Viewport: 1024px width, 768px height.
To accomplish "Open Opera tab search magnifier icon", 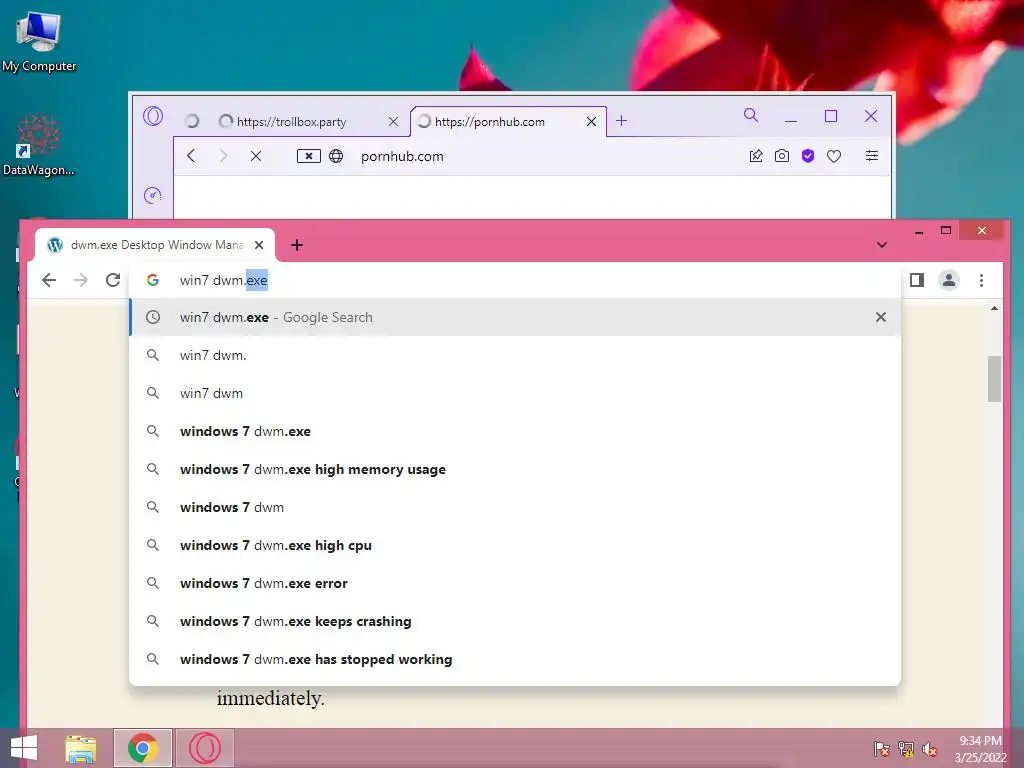I will 751,116.
